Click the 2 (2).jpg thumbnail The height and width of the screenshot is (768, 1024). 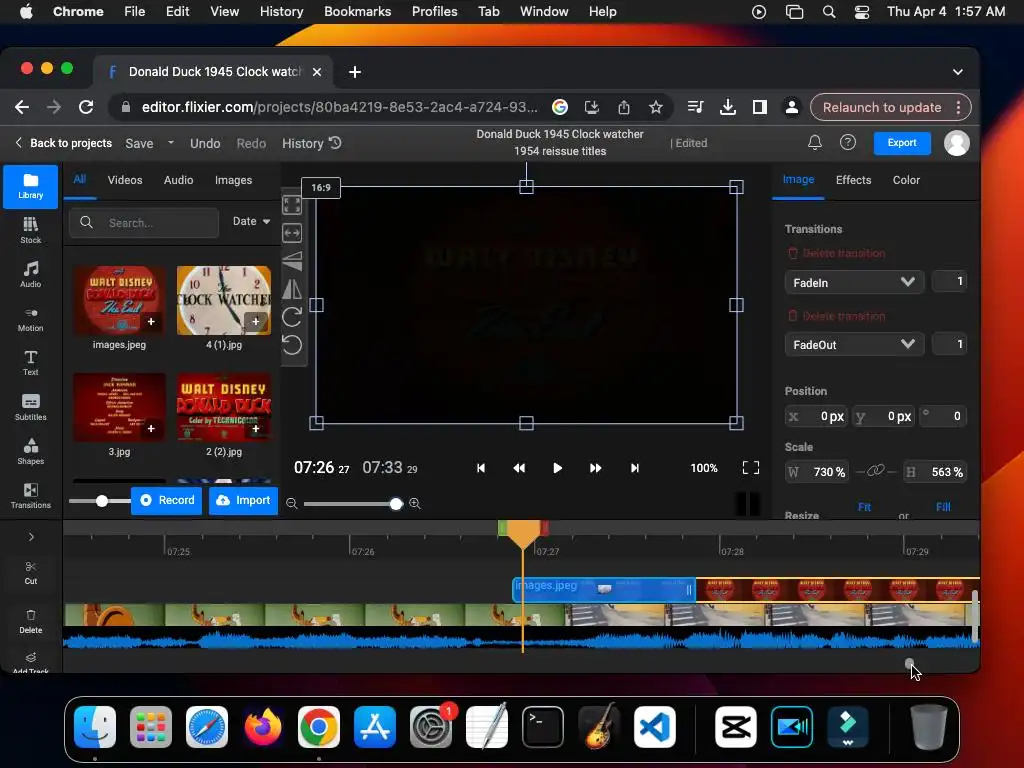pos(224,408)
